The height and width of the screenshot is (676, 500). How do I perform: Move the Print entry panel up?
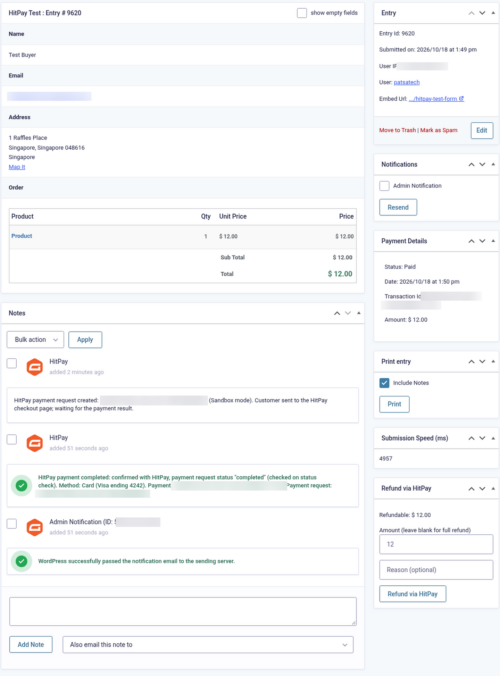(x=472, y=361)
